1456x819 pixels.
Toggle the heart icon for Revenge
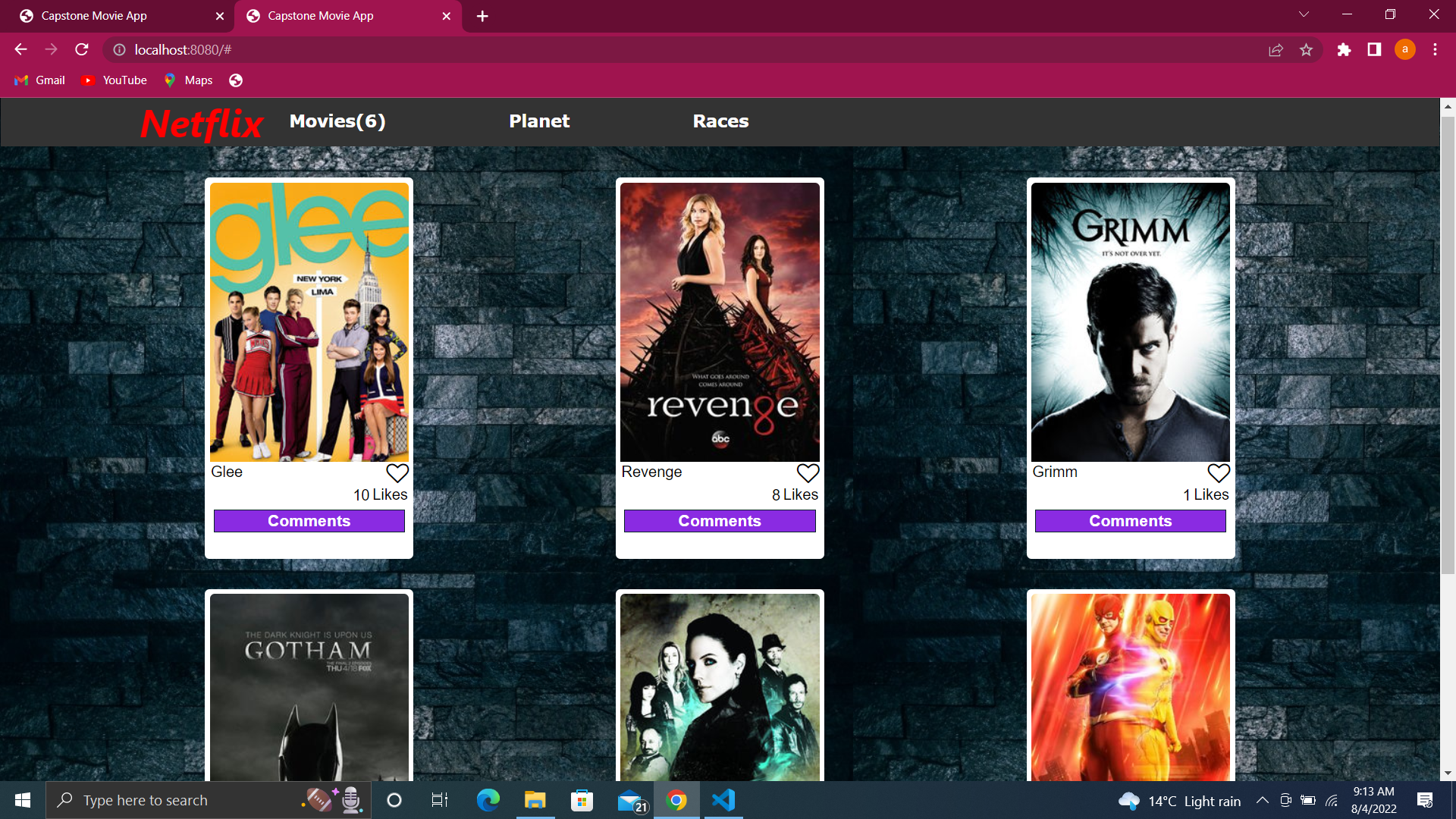[x=808, y=473]
